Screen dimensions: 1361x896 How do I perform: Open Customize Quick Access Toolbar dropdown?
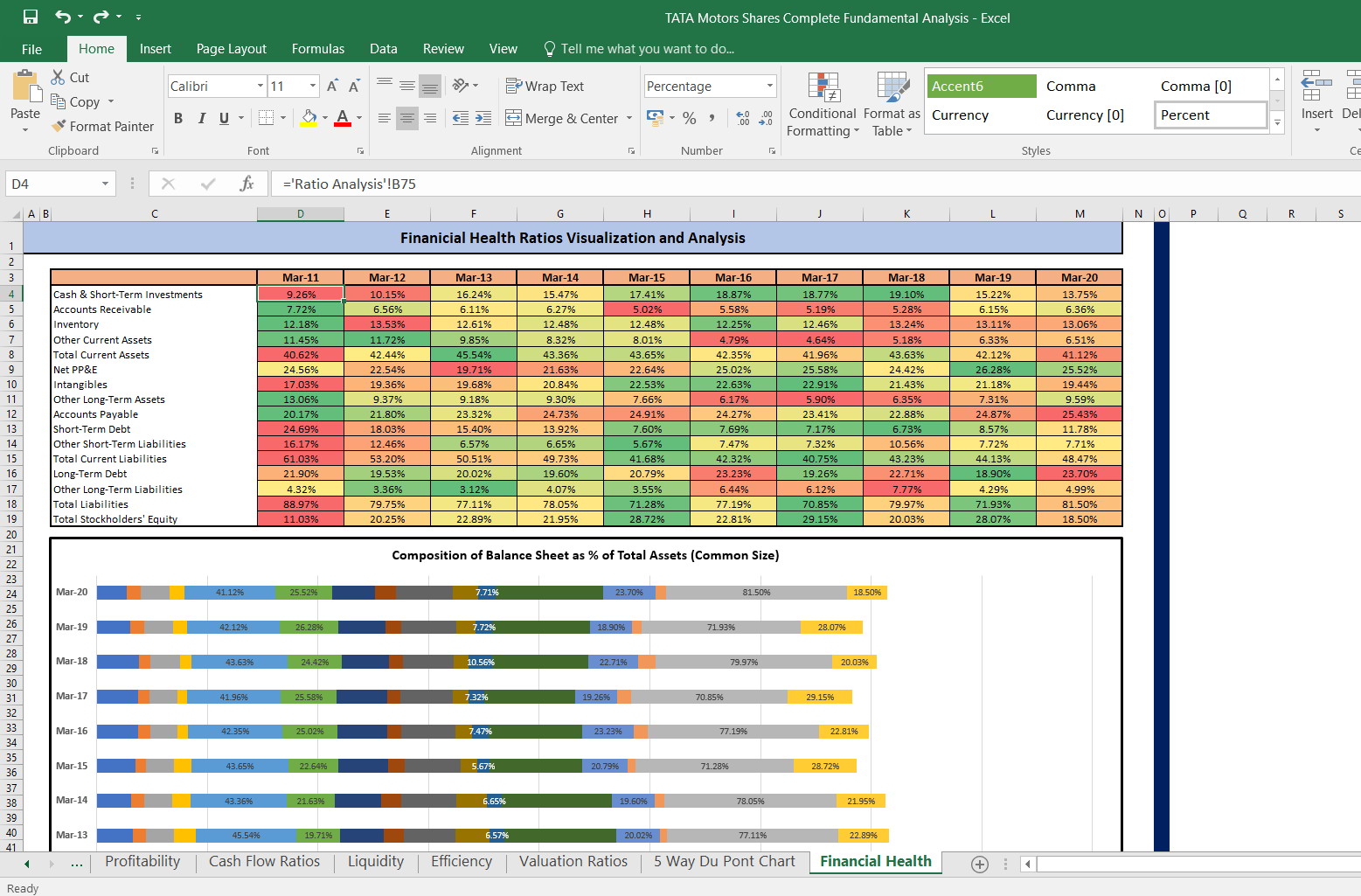138,17
